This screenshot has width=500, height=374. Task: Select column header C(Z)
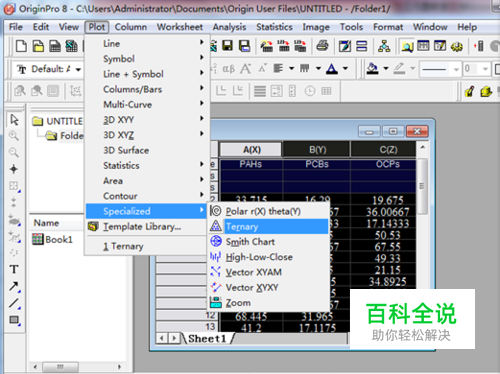pyautogui.click(x=383, y=150)
